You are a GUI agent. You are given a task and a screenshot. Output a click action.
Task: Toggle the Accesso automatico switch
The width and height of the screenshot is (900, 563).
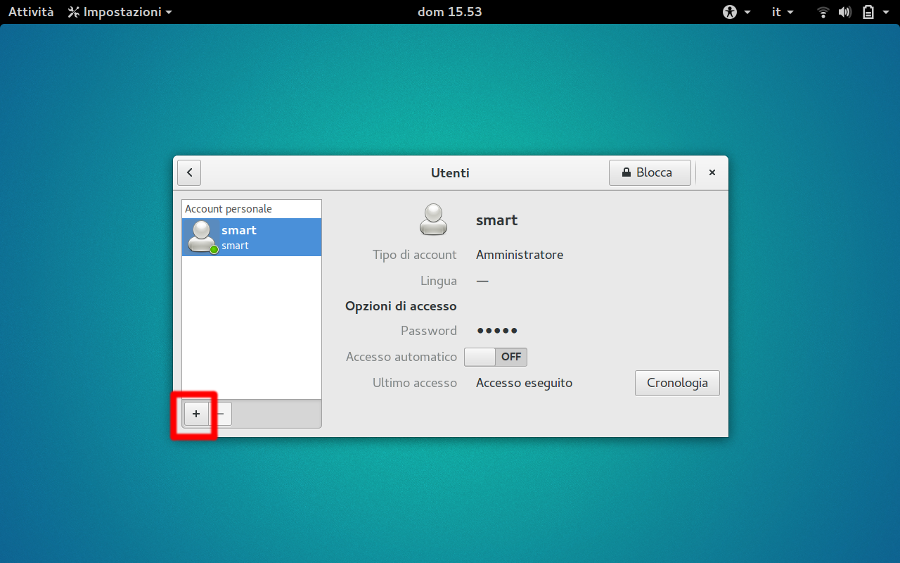[495, 357]
